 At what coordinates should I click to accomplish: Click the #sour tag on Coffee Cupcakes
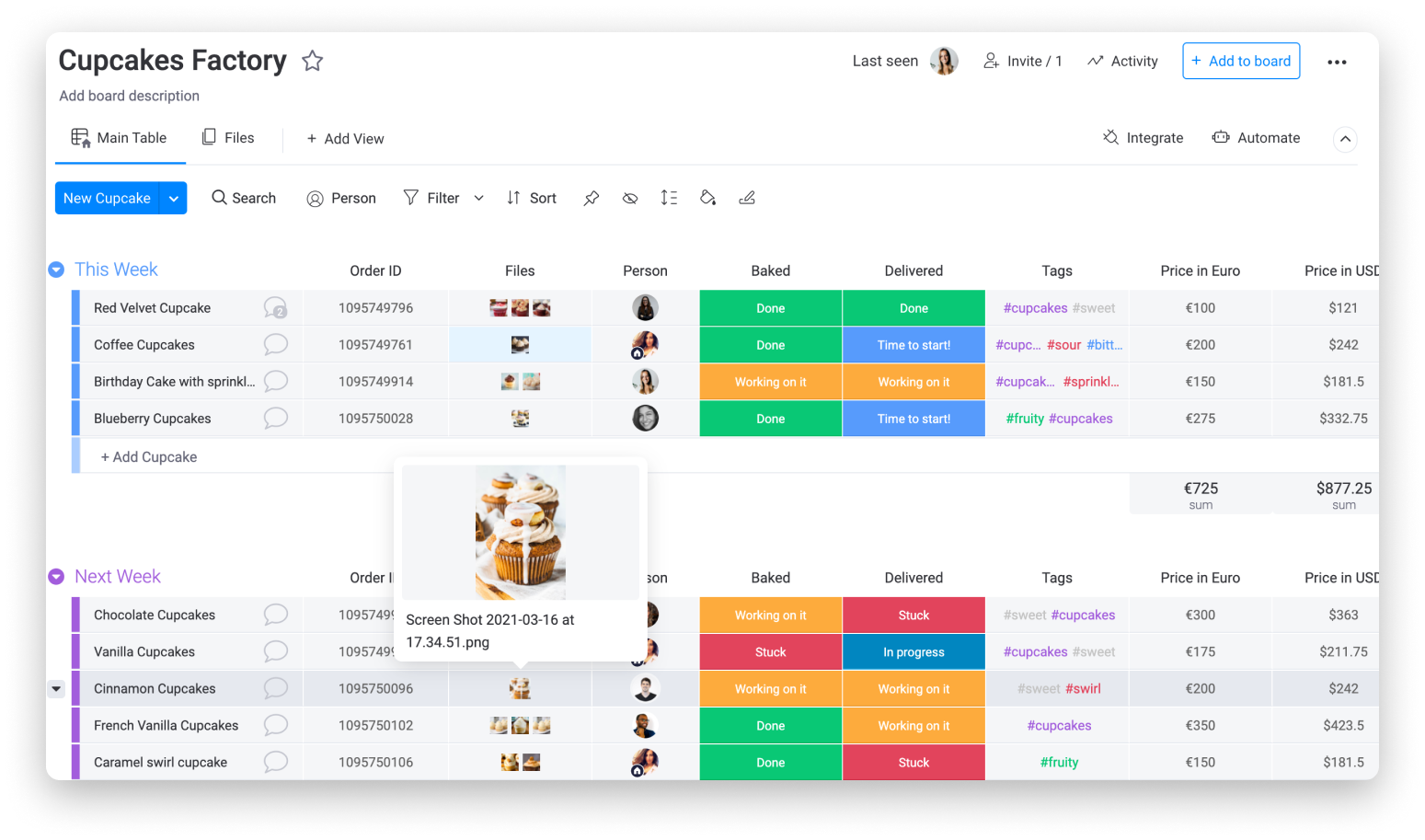coord(1063,345)
